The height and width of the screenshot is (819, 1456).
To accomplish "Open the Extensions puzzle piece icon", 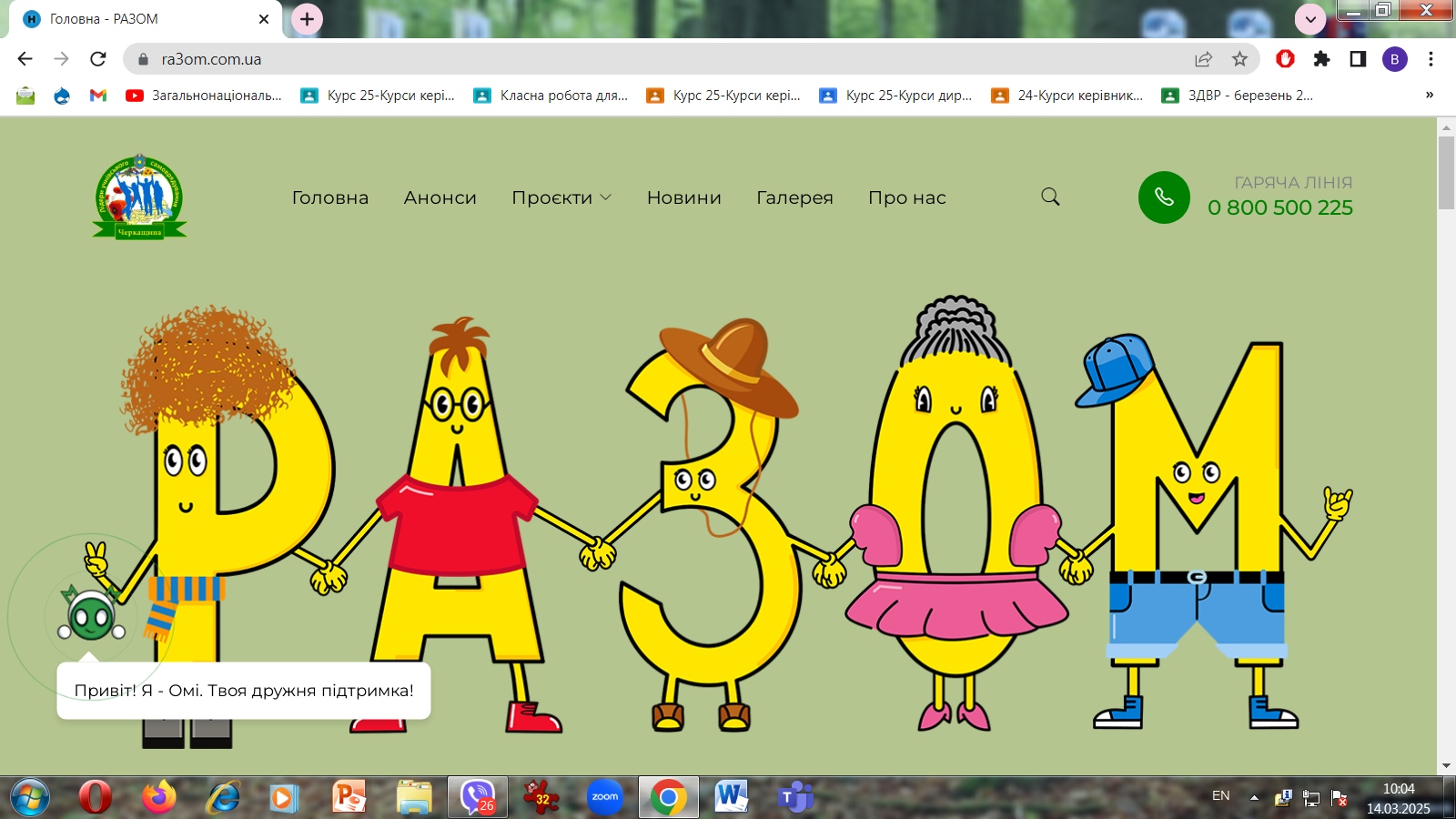I will [x=1321, y=59].
